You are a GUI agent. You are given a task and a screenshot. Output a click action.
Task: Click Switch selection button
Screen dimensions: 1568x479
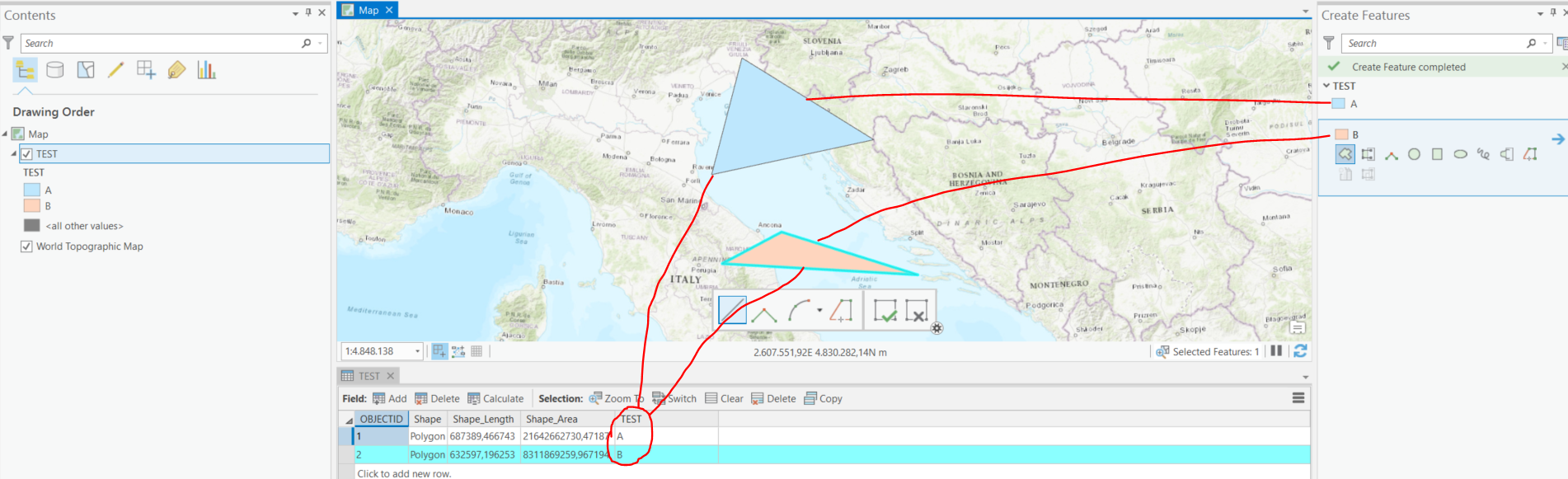674,398
